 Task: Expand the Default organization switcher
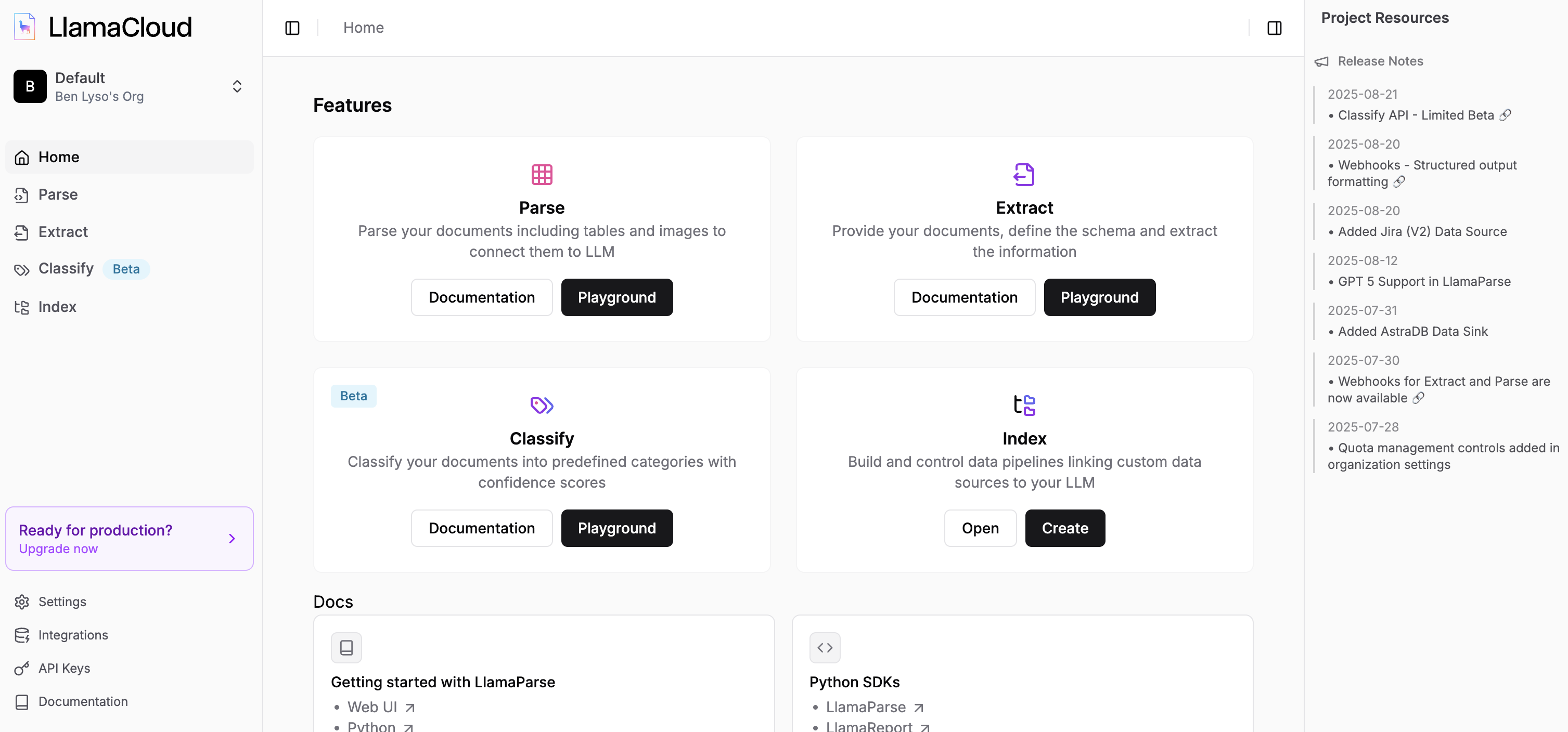click(x=237, y=86)
